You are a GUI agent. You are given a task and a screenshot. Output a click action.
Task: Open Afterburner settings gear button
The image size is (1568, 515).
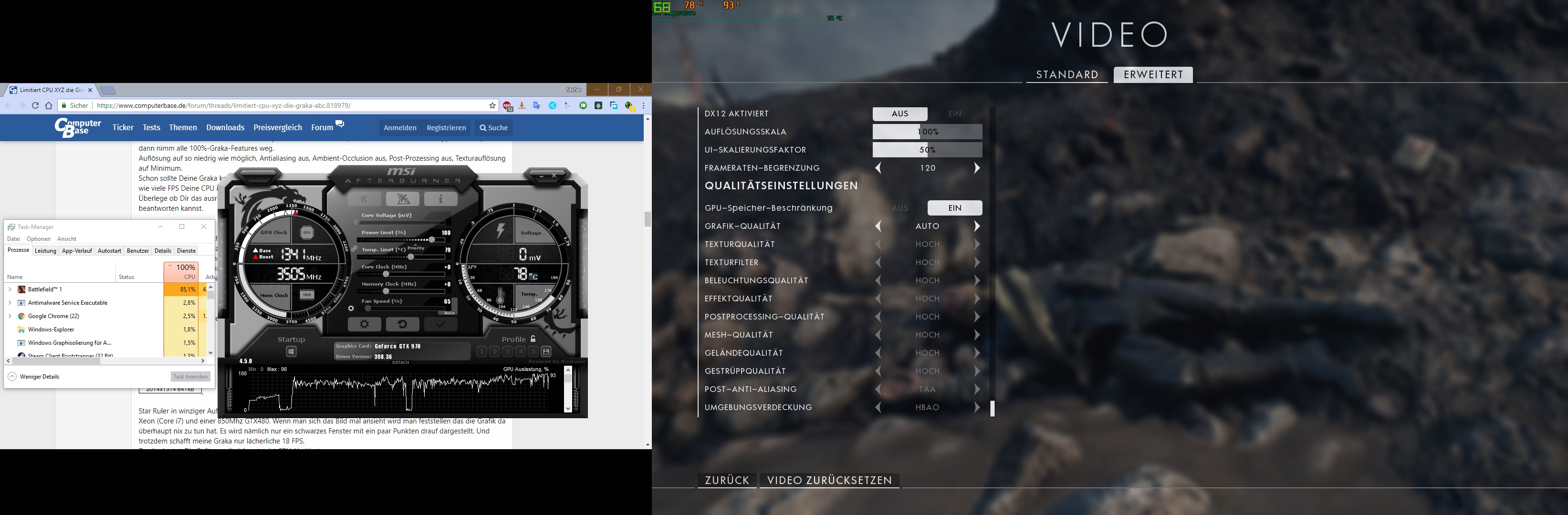coord(364,324)
